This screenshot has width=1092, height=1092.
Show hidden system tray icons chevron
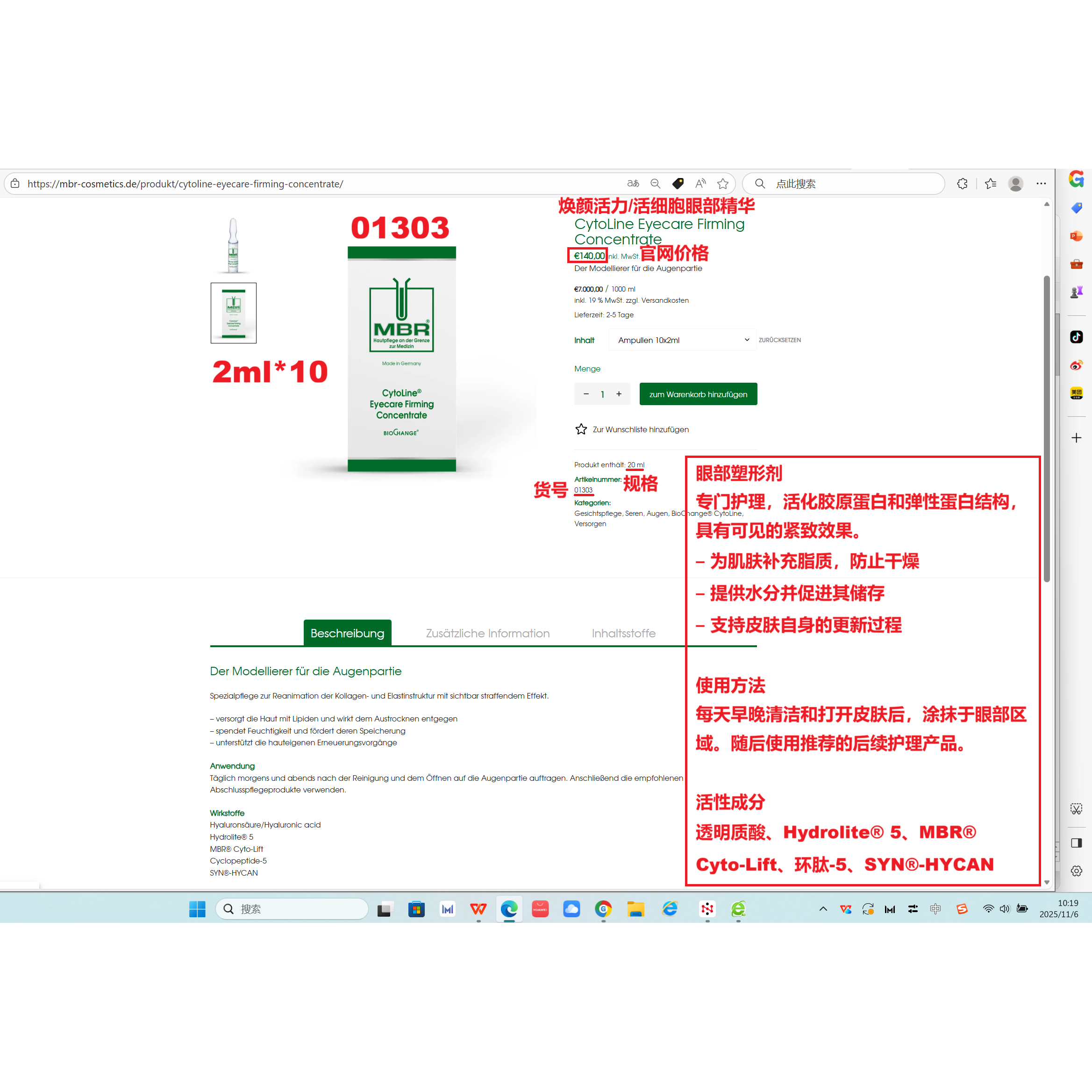click(823, 909)
